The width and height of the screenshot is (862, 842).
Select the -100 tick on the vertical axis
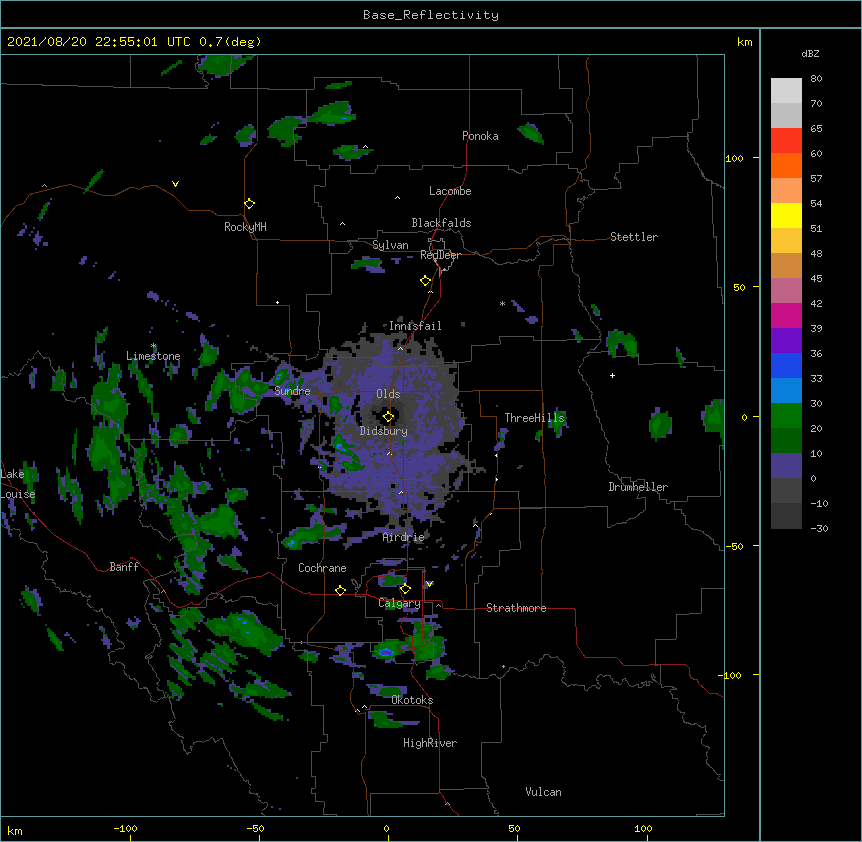(x=731, y=675)
